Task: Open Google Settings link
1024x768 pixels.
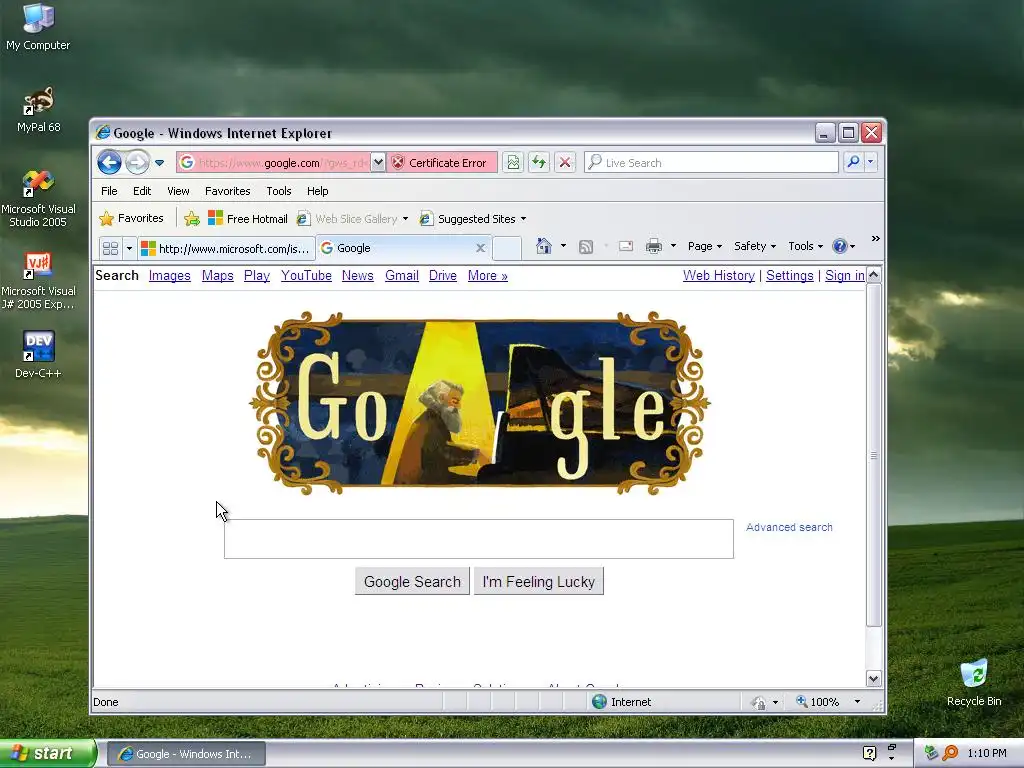Action: tap(790, 276)
